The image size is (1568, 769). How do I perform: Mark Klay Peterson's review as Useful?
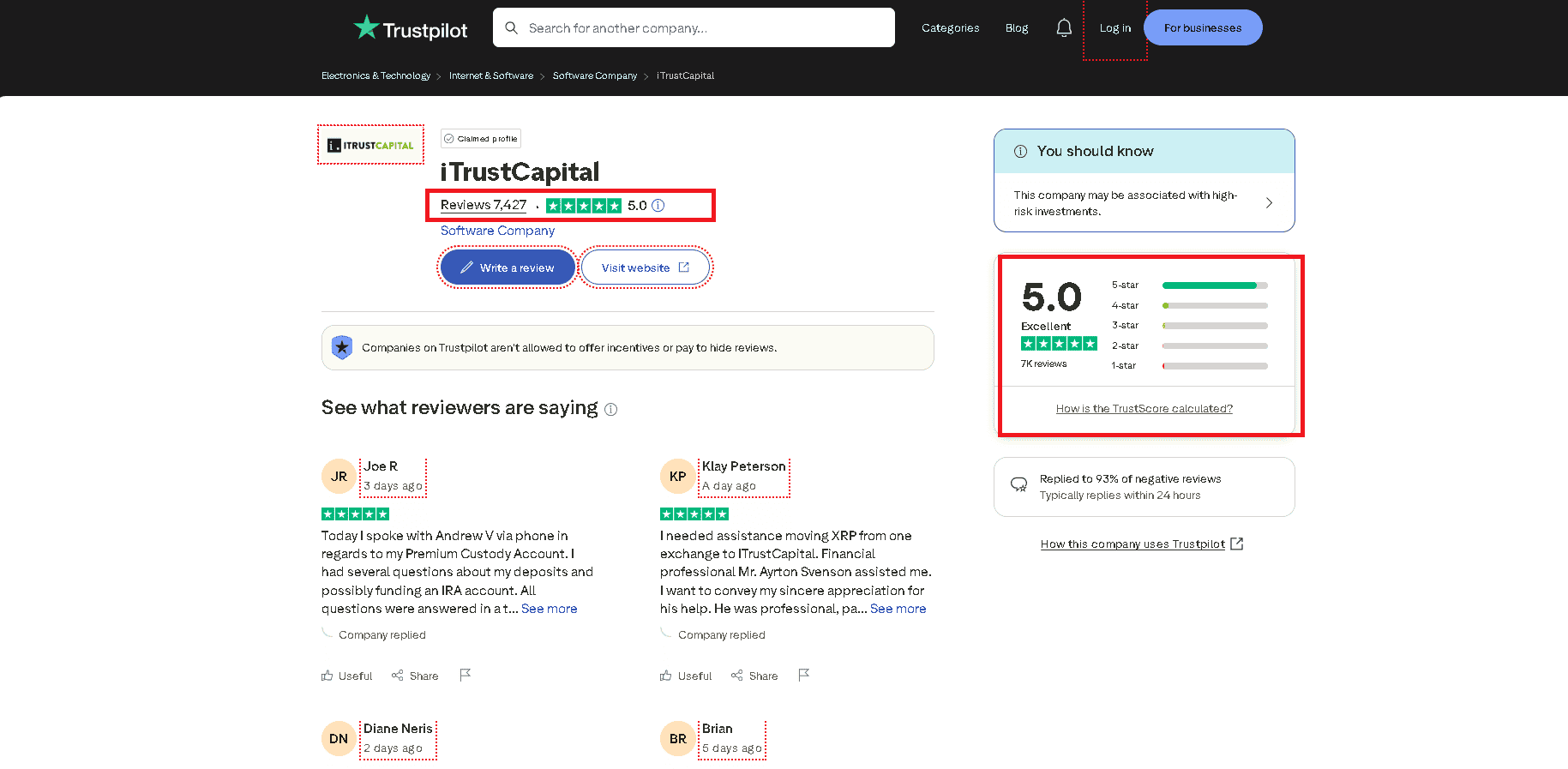[x=686, y=676]
